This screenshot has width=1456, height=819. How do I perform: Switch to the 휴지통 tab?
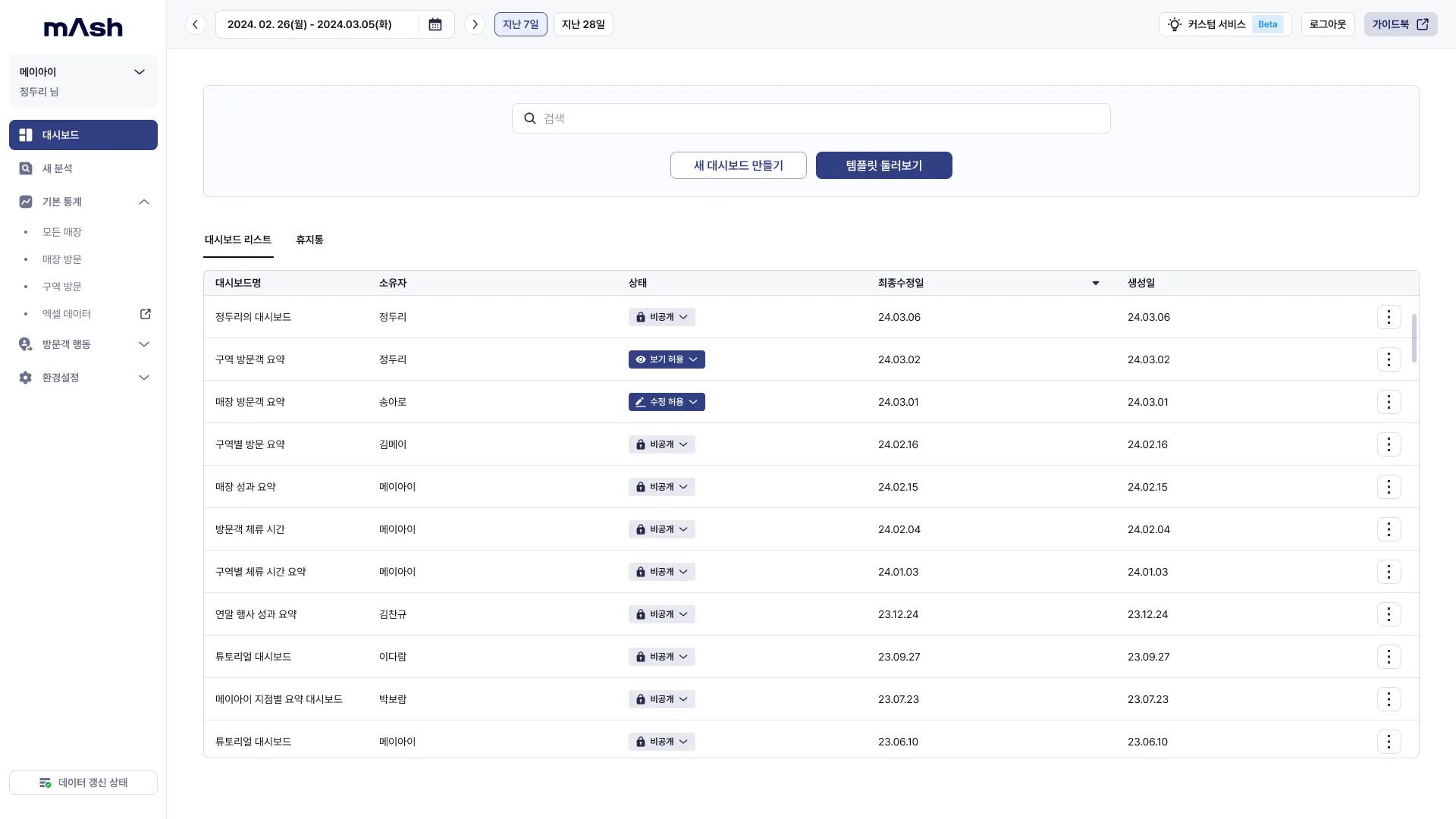point(309,240)
